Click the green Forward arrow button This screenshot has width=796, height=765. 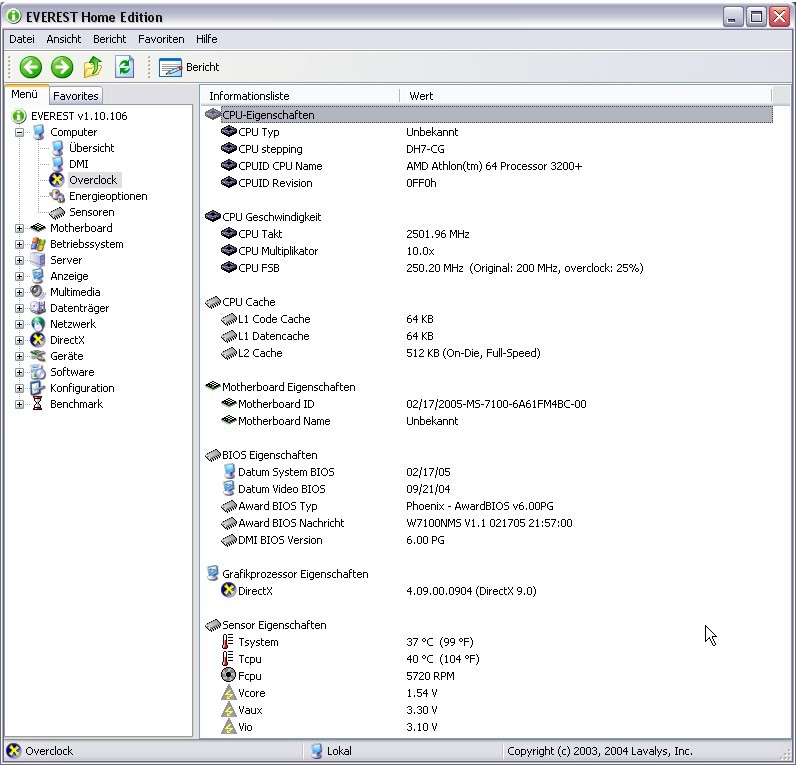tap(62, 67)
